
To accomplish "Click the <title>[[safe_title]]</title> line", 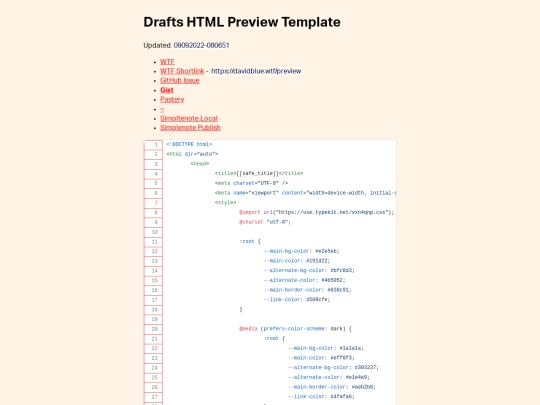I will click(259, 173).
